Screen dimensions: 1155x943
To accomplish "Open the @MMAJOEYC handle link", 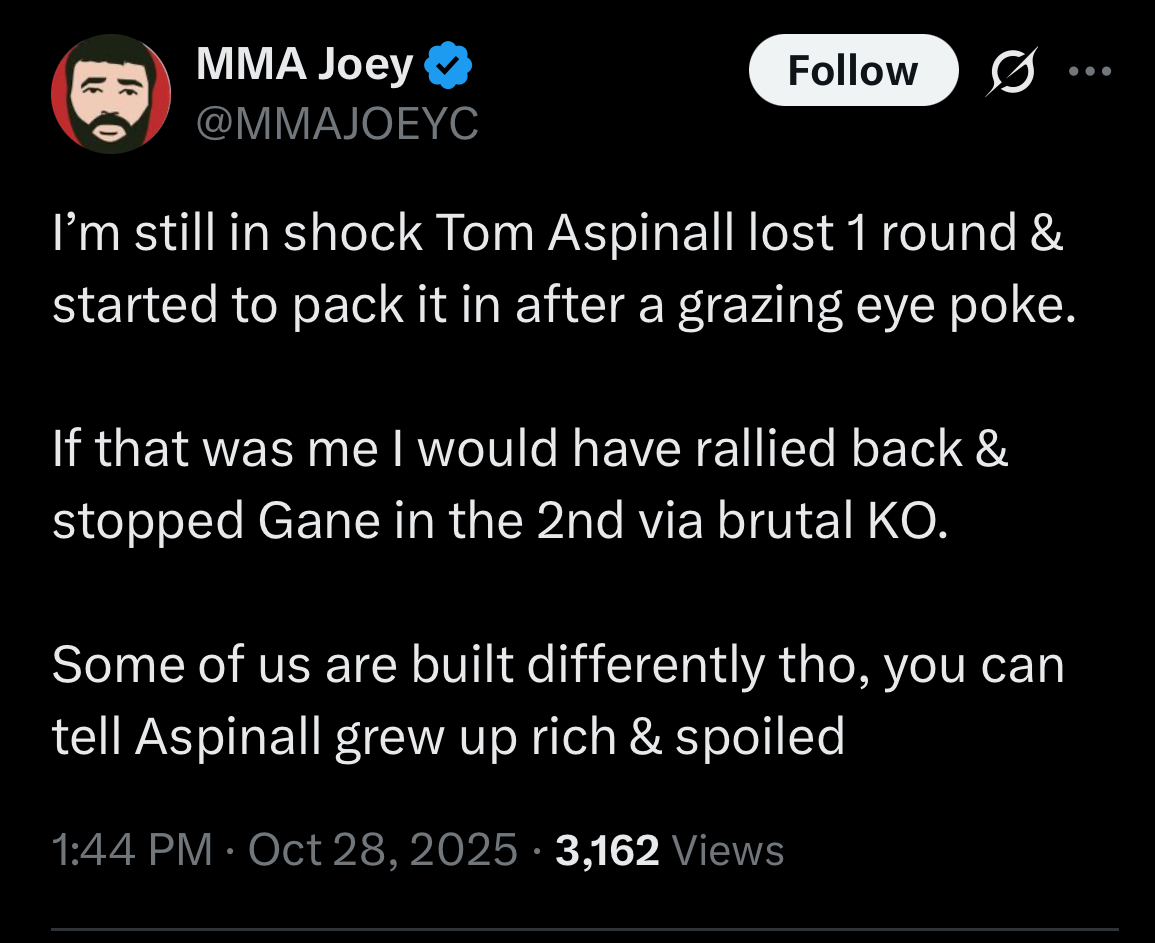I will coord(338,124).
